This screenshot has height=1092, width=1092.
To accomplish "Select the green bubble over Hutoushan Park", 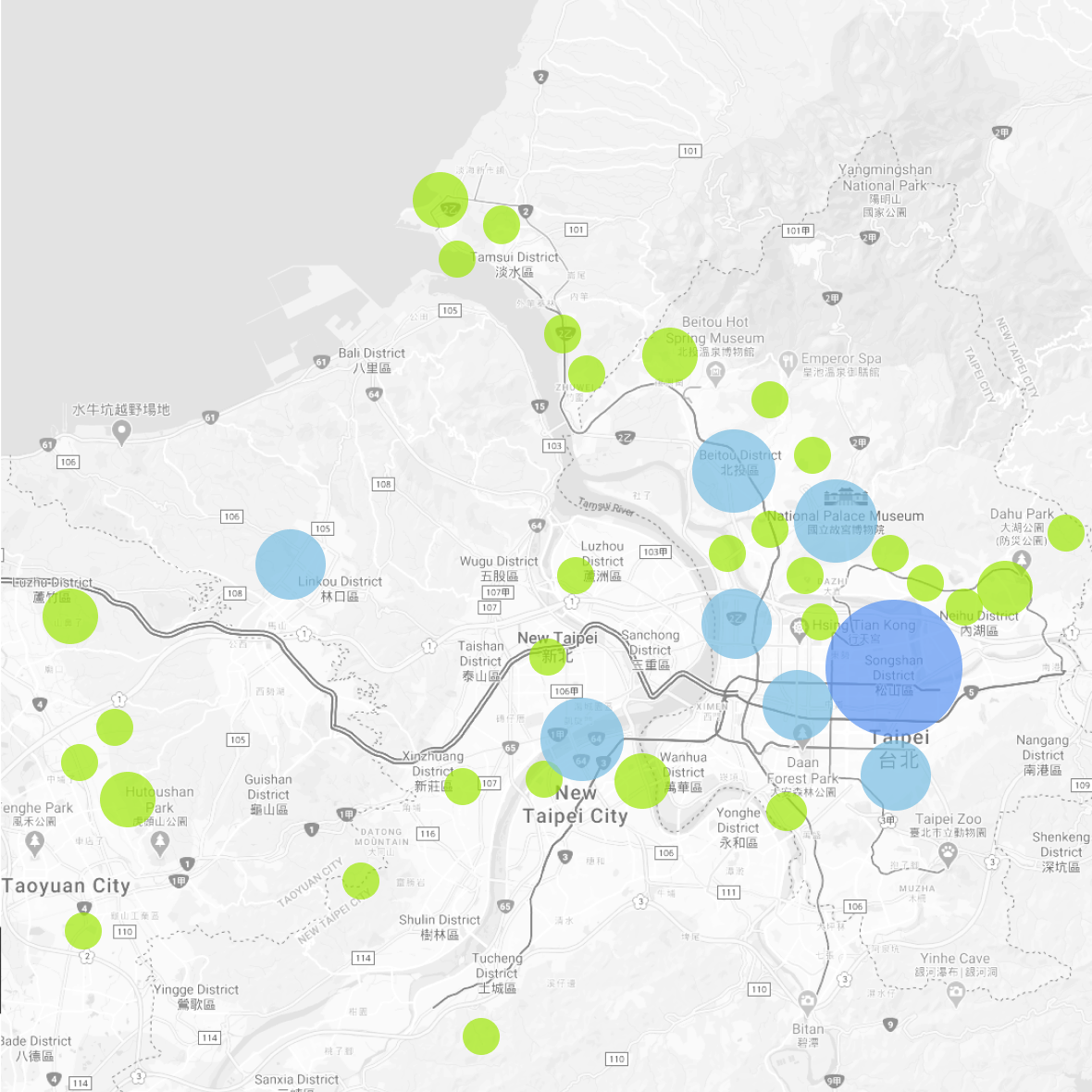I will point(128,800).
